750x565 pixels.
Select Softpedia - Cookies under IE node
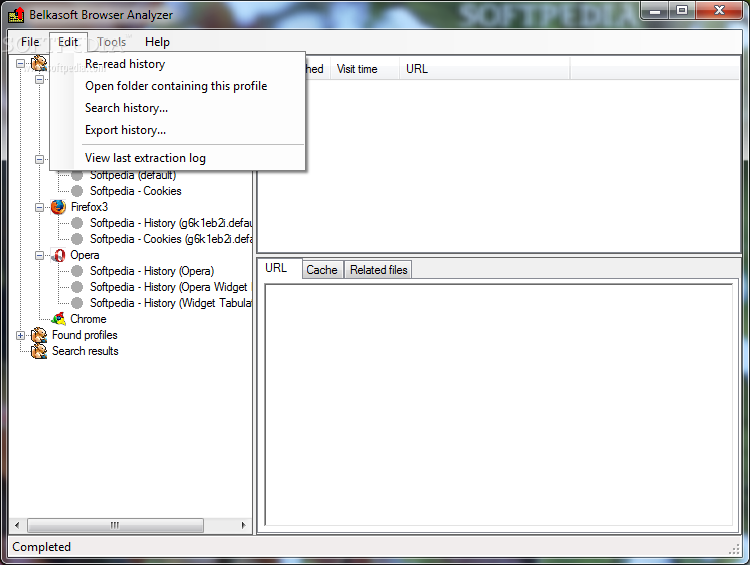point(136,191)
